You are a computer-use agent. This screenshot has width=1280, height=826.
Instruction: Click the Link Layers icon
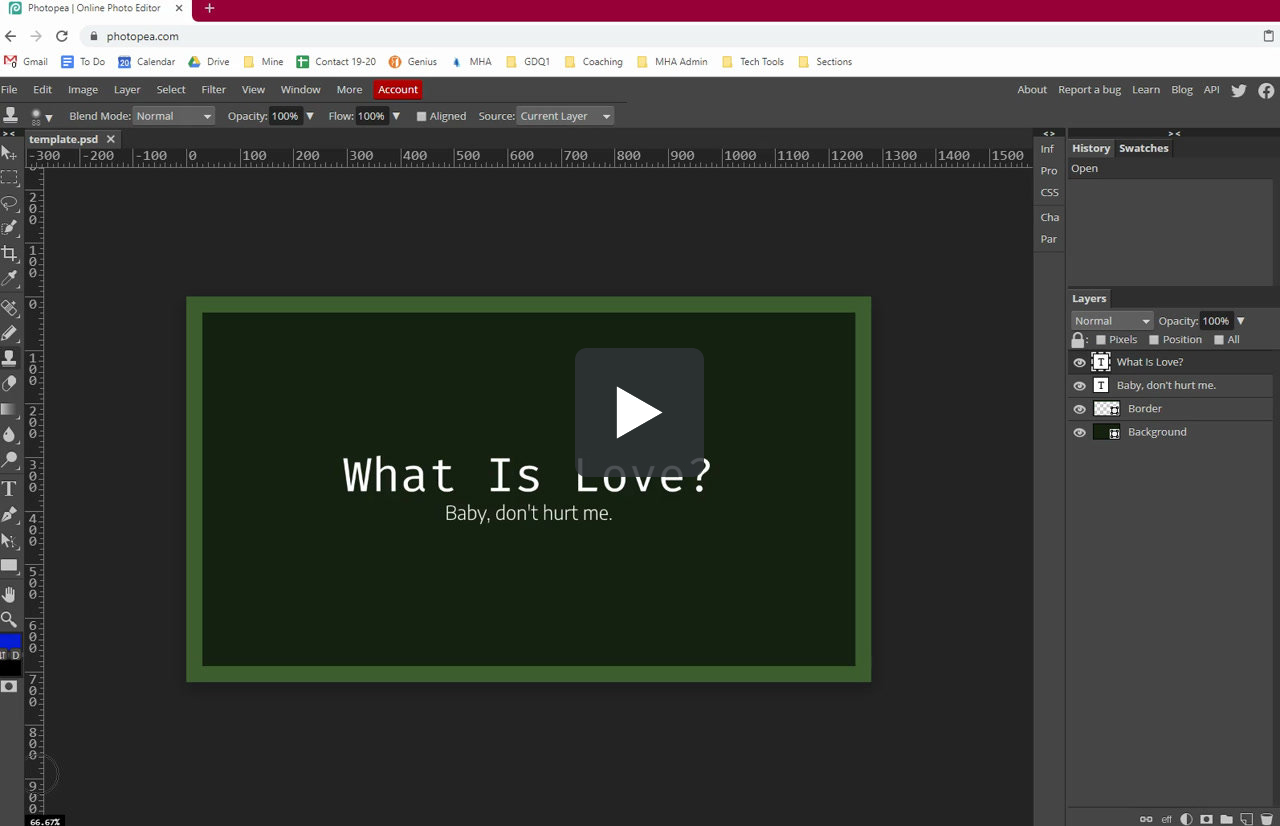point(1147,819)
